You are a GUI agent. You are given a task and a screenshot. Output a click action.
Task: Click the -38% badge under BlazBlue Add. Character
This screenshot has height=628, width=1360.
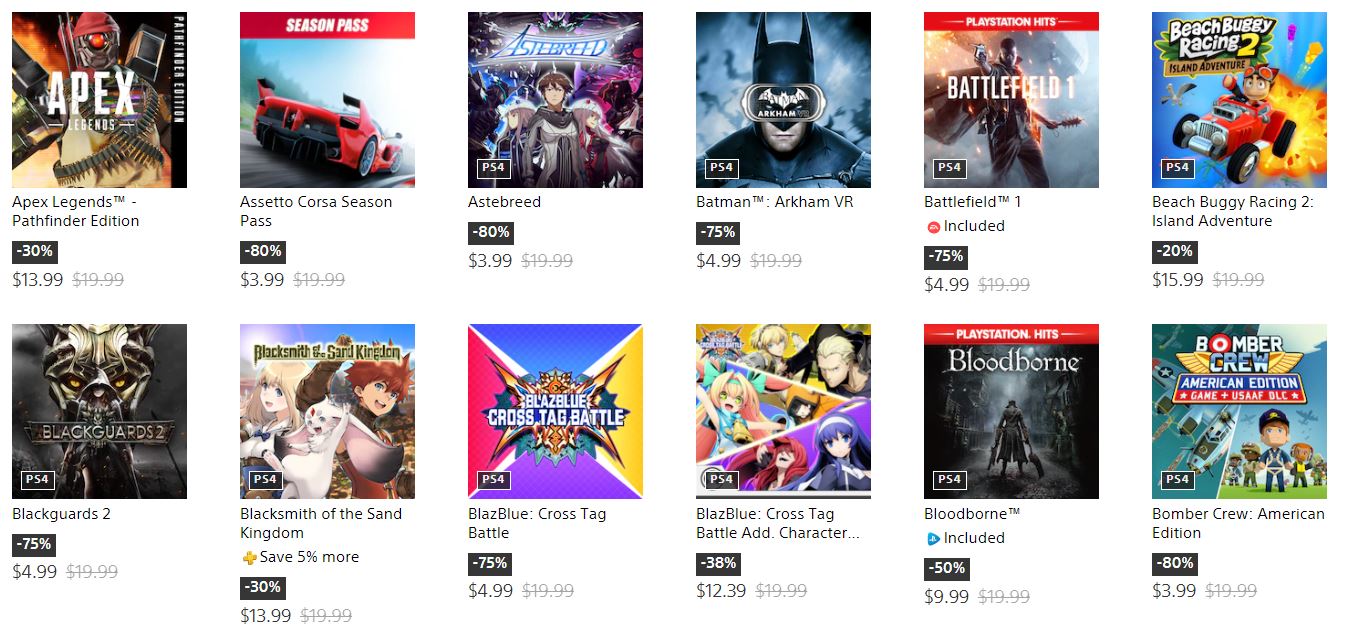pos(717,563)
